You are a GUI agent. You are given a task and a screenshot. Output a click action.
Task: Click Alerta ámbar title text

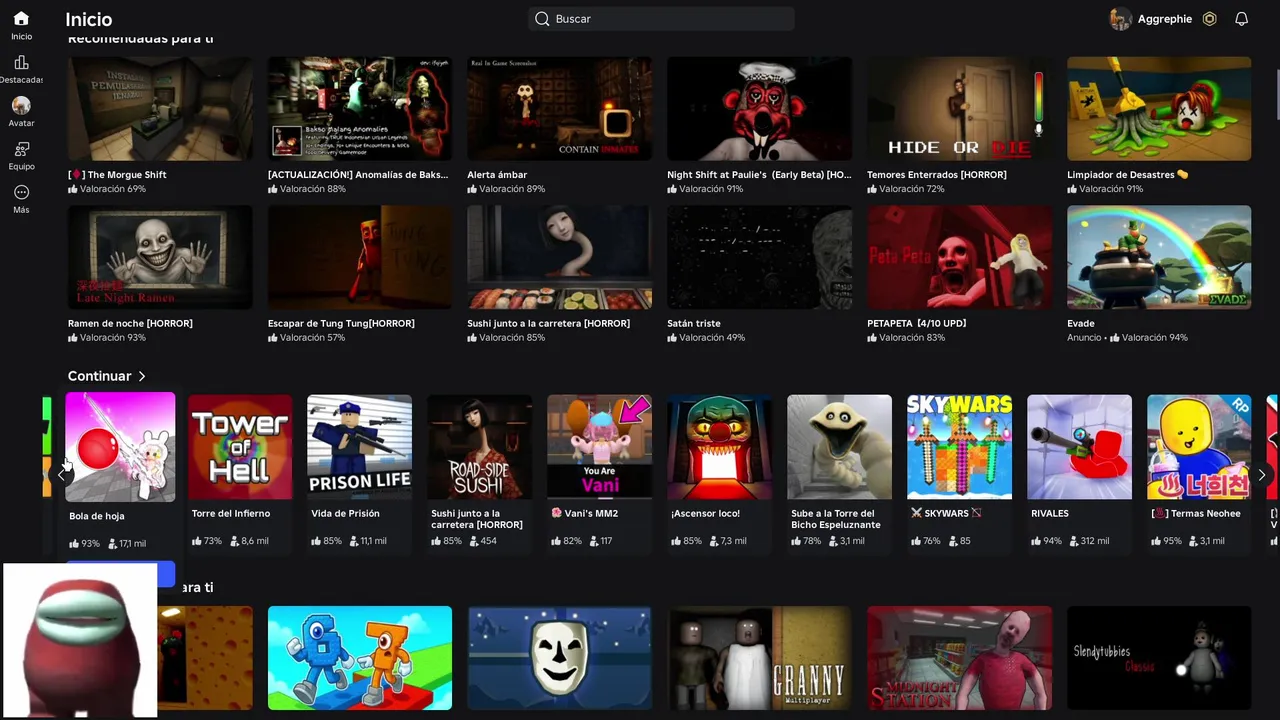(x=497, y=175)
